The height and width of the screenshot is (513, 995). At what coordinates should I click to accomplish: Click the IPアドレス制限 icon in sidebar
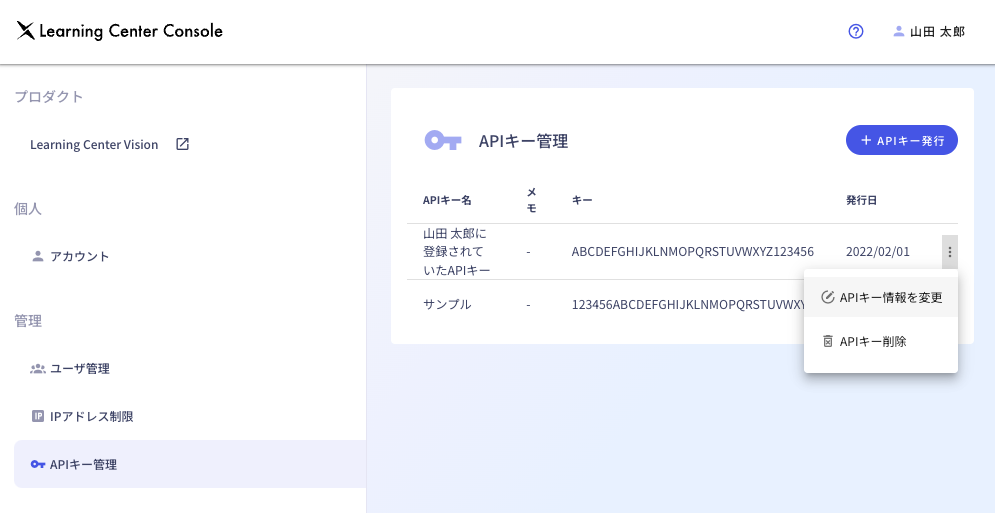(38, 416)
